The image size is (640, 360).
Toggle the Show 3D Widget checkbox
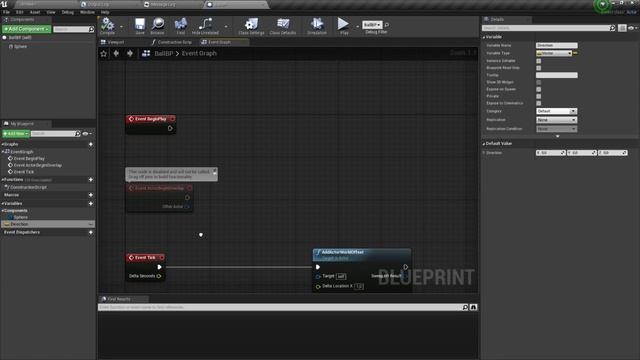(539, 82)
